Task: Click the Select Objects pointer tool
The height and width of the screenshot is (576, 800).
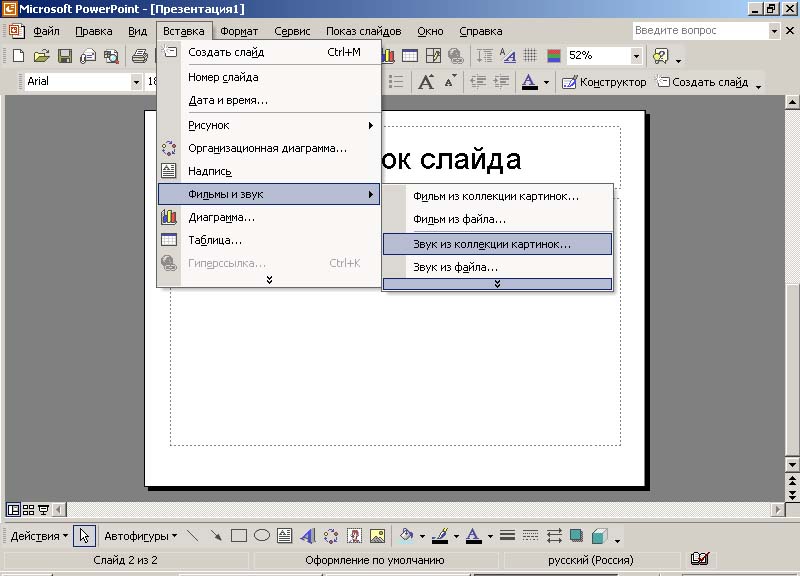Action: (x=84, y=536)
